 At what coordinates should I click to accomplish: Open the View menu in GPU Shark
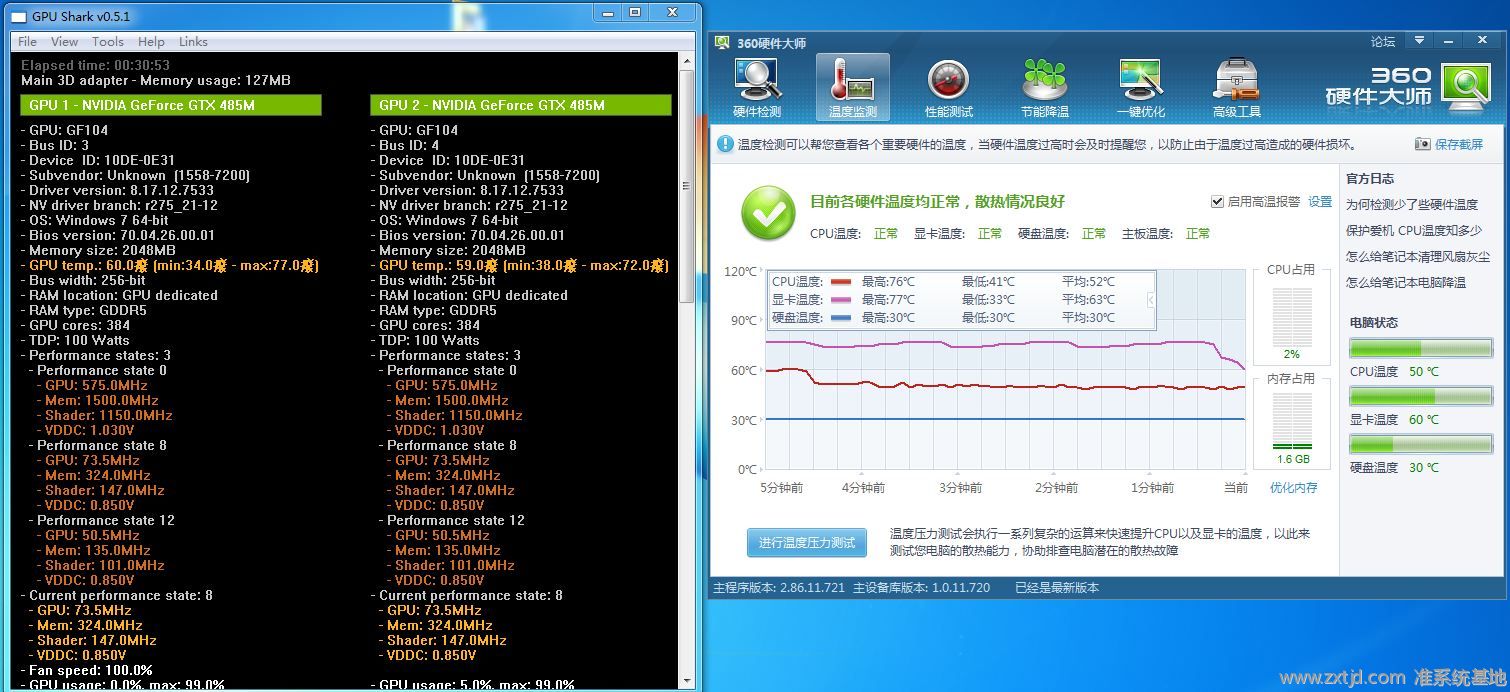64,42
